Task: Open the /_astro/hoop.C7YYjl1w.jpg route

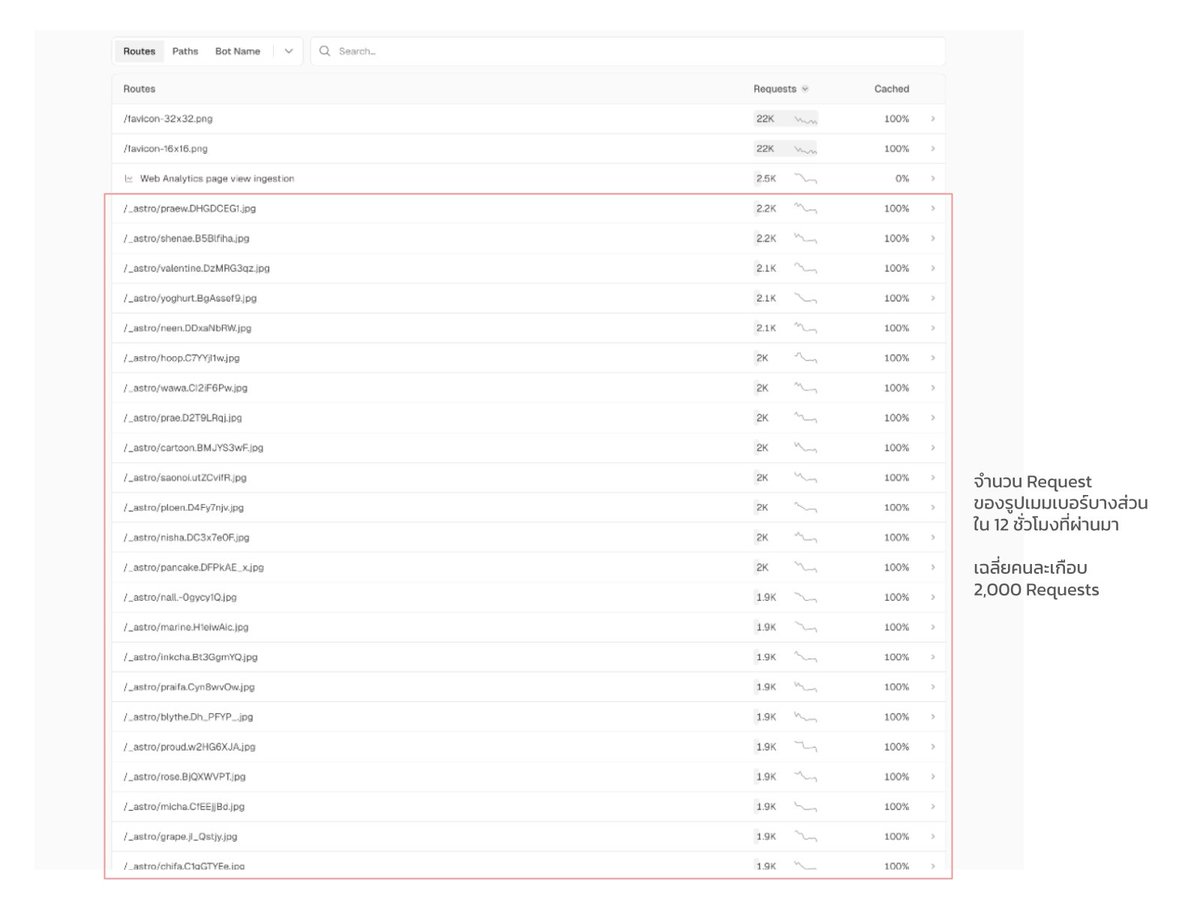Action: tap(181, 358)
